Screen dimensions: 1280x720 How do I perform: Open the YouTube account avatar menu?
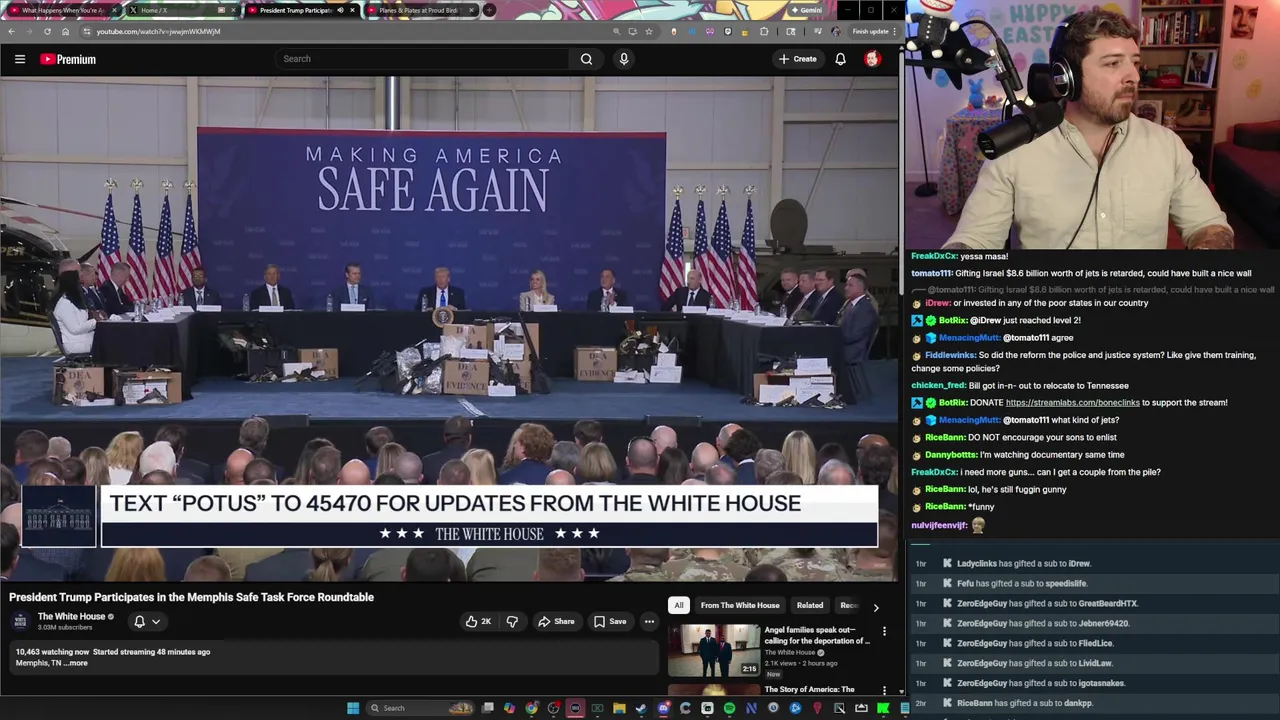(x=872, y=59)
